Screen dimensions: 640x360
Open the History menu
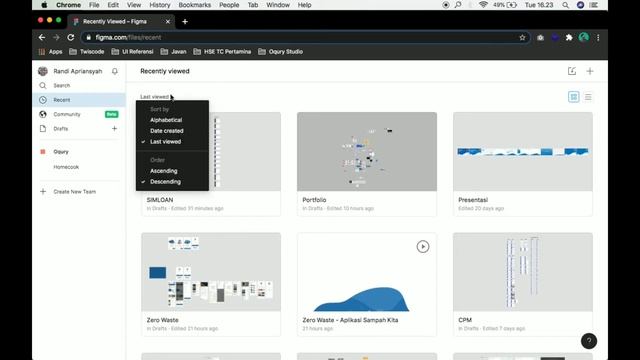160,5
